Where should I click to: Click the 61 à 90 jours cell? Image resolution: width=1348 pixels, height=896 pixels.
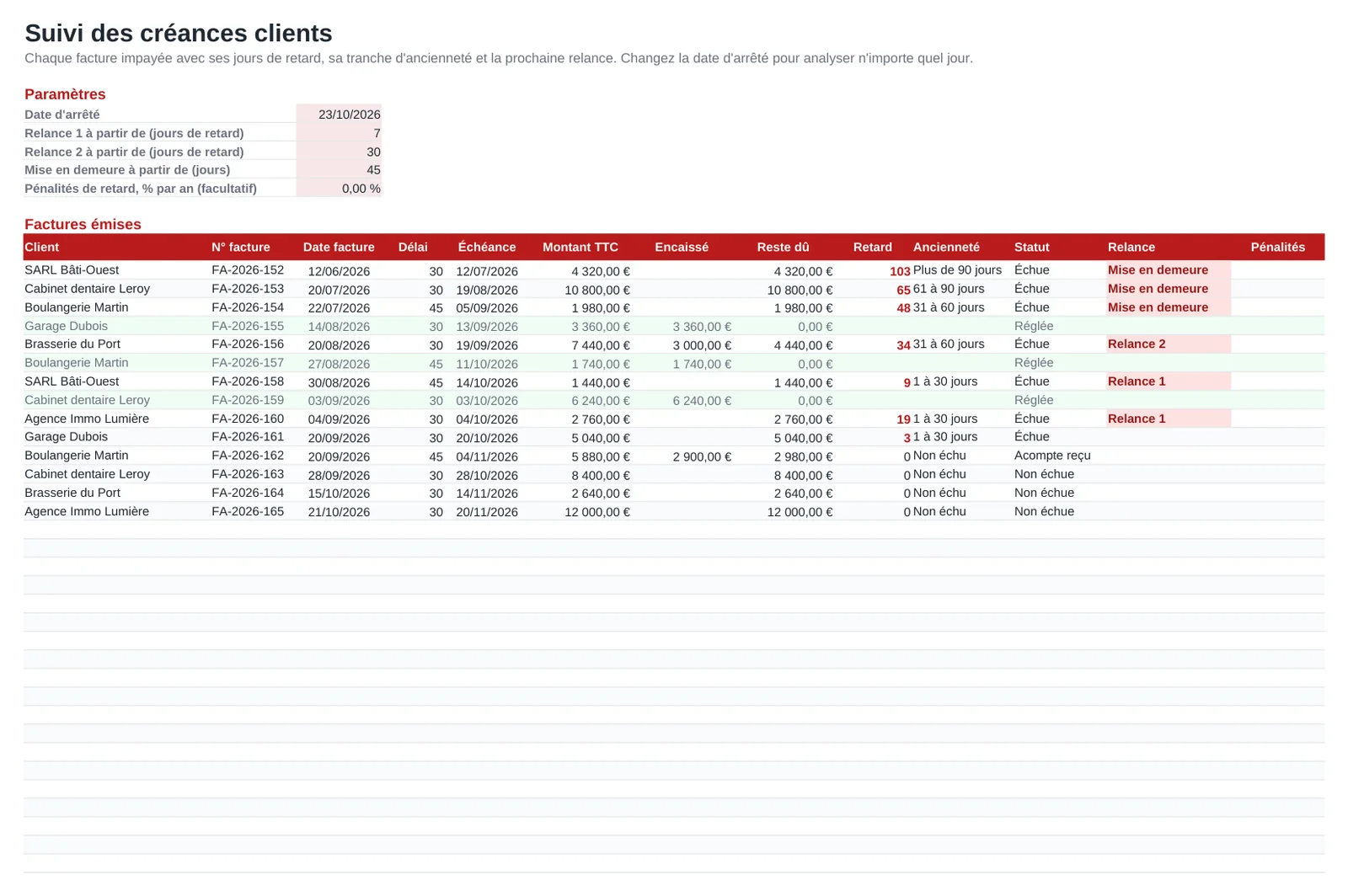click(x=949, y=289)
